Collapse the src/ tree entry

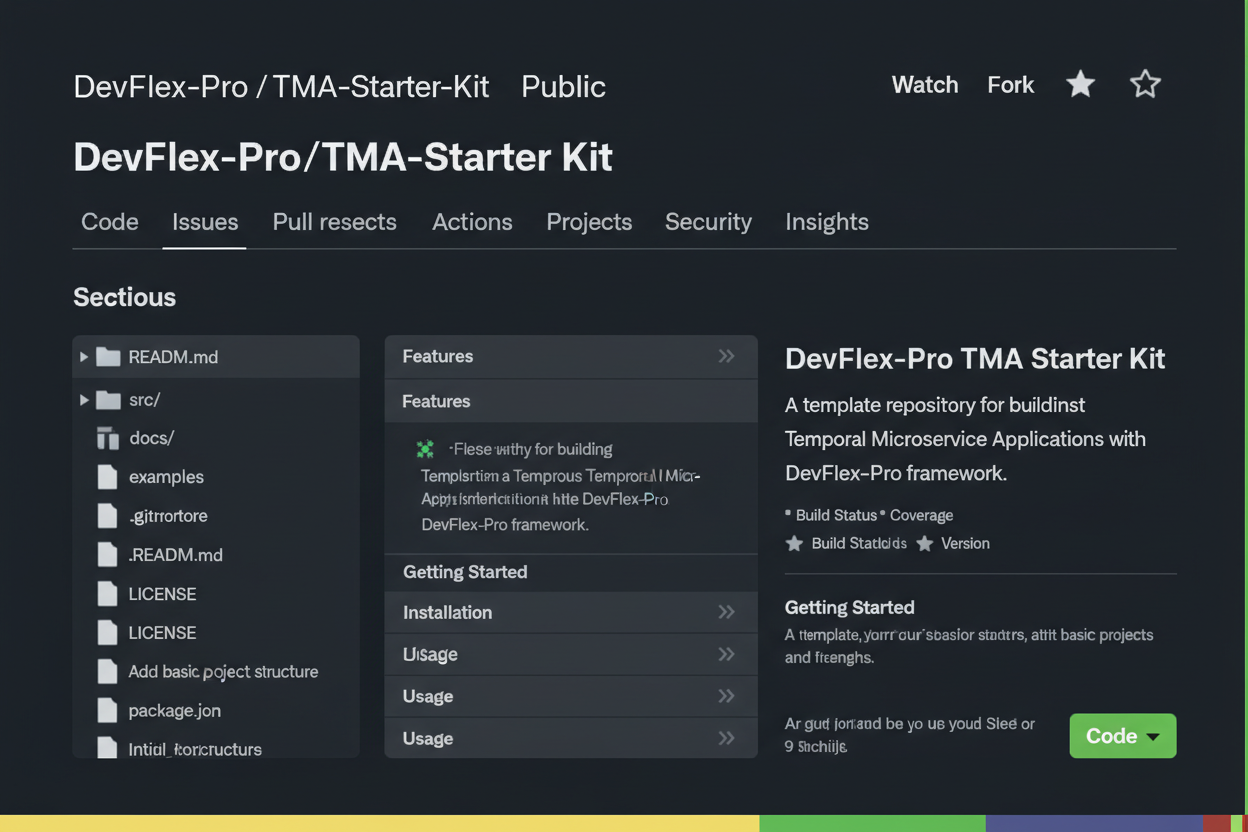click(x=84, y=399)
